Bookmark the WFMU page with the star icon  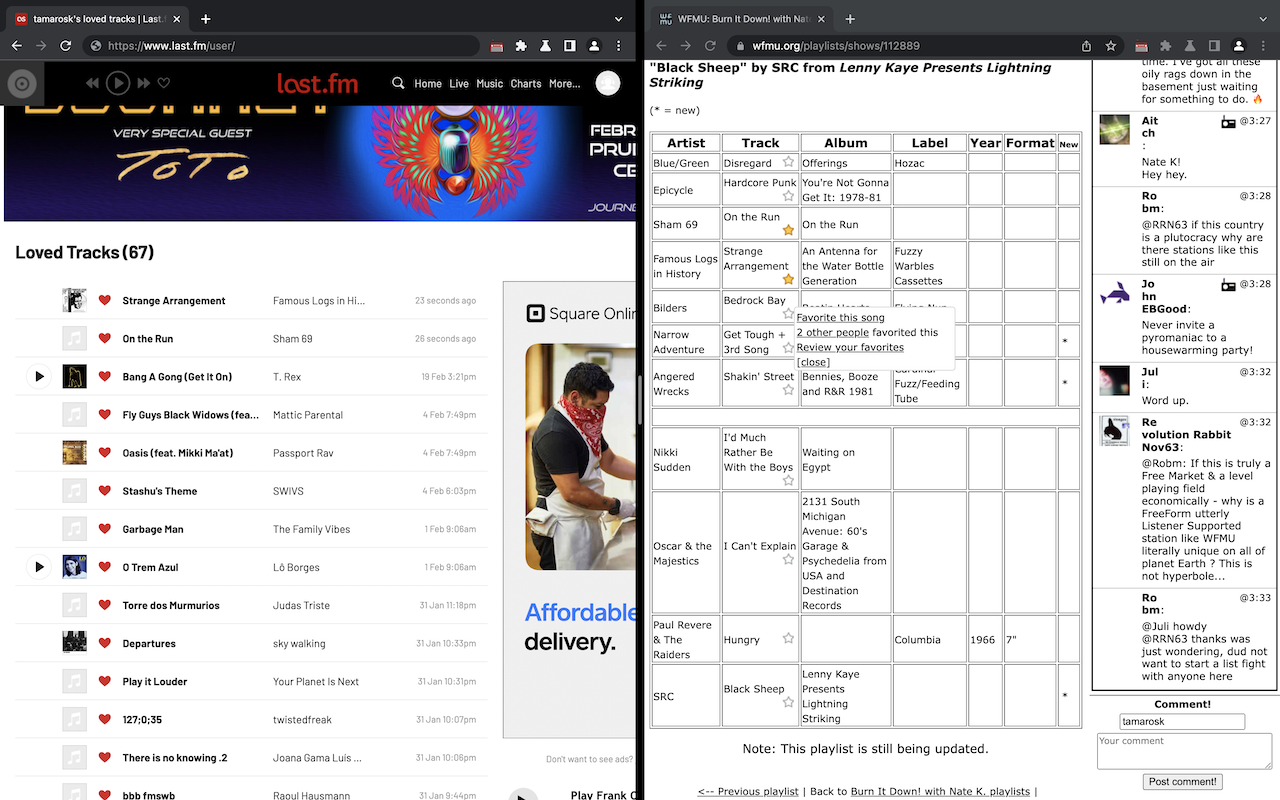tap(1111, 45)
